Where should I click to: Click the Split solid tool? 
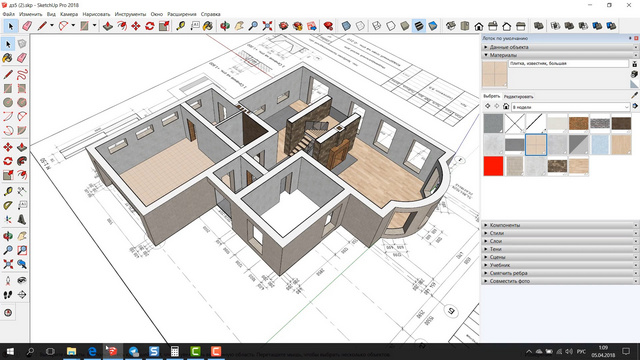coord(611,26)
